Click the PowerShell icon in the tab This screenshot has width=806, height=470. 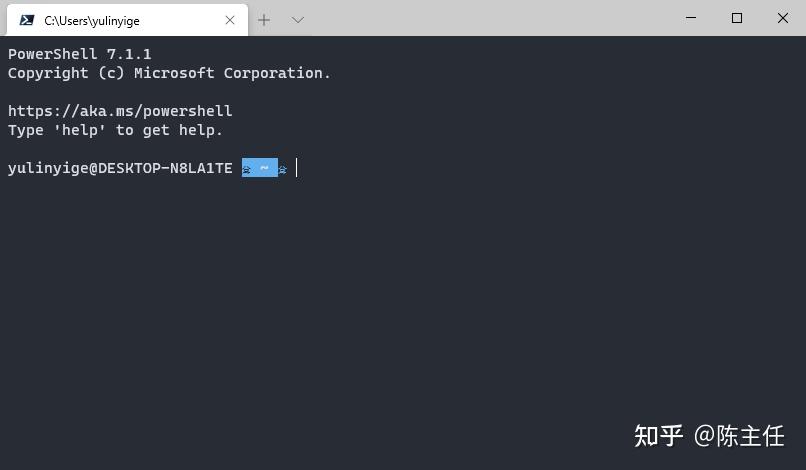(27, 20)
